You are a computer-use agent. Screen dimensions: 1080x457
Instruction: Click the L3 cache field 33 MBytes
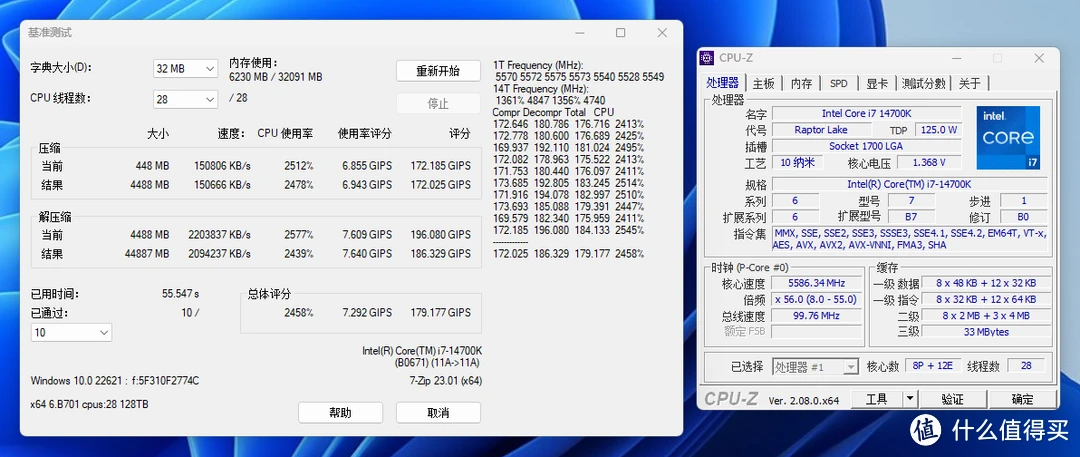(x=986, y=332)
